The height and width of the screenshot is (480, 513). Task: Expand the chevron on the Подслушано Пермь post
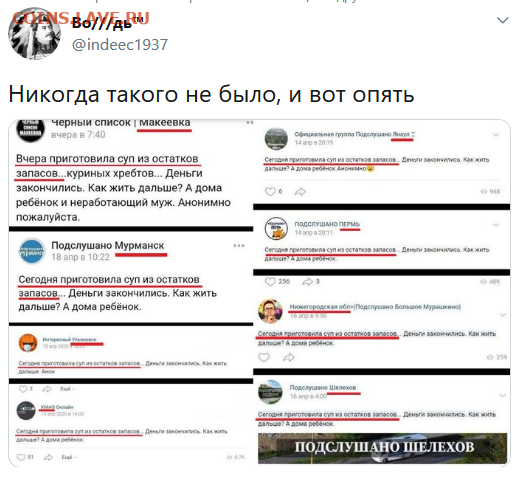[x=496, y=225]
